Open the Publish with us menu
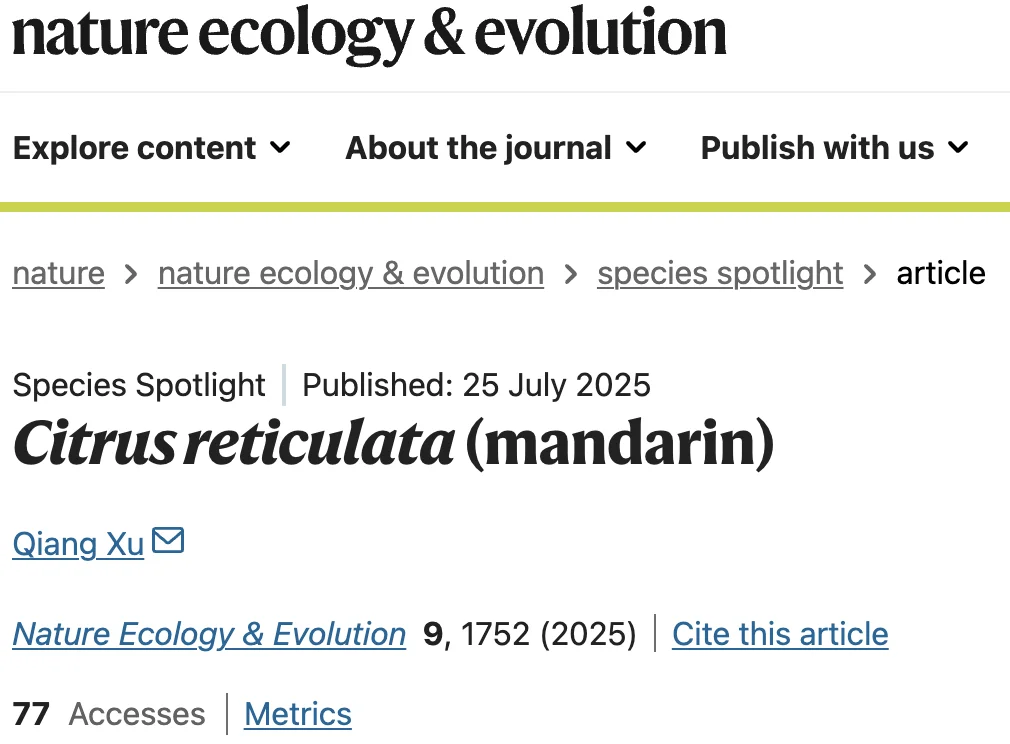 click(817, 148)
